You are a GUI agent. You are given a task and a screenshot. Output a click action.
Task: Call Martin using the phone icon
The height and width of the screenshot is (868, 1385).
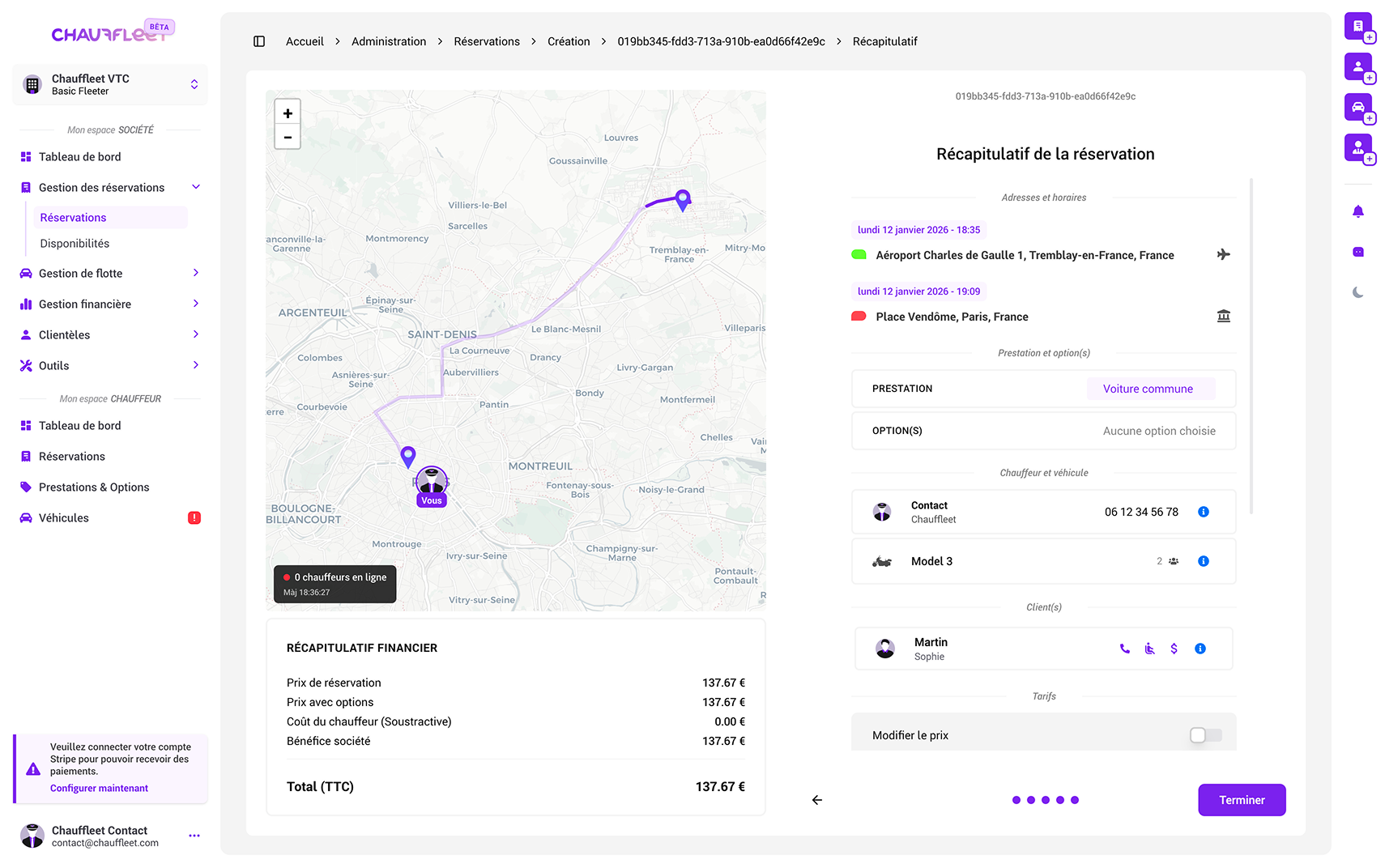[x=1124, y=648]
